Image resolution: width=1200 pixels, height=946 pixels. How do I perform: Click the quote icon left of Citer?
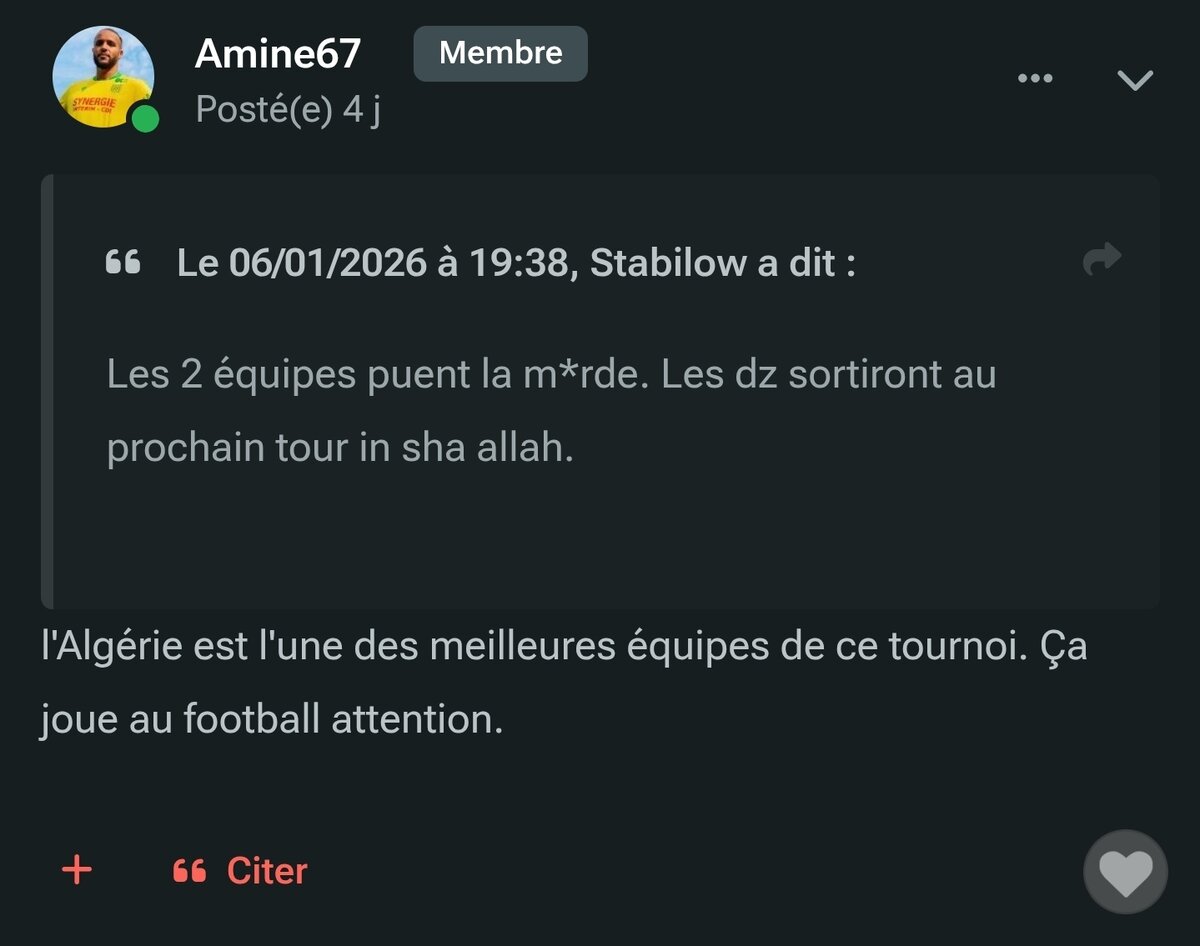click(x=189, y=871)
